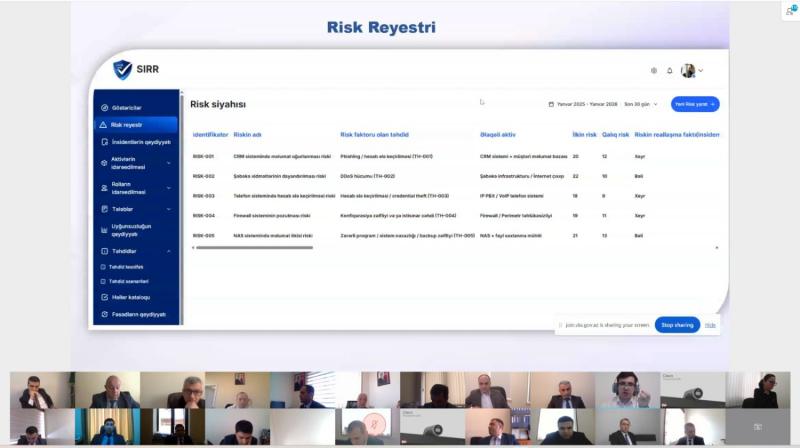Click the Fəsadların qeydiyyatı sidebar icon
800x448 pixels.
104,314
